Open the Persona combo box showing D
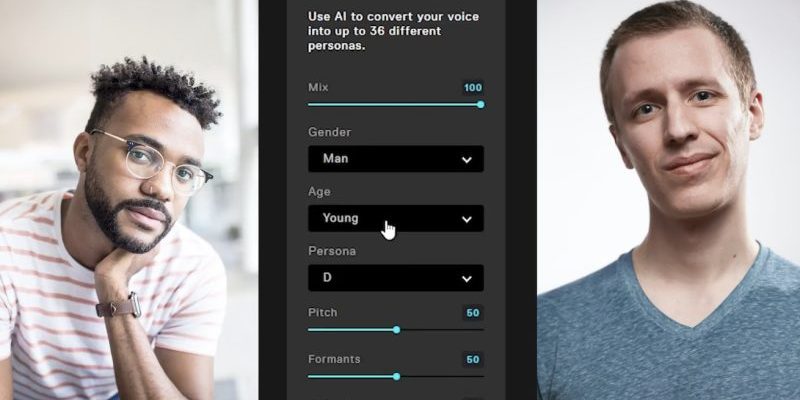800x400 pixels. (x=396, y=278)
